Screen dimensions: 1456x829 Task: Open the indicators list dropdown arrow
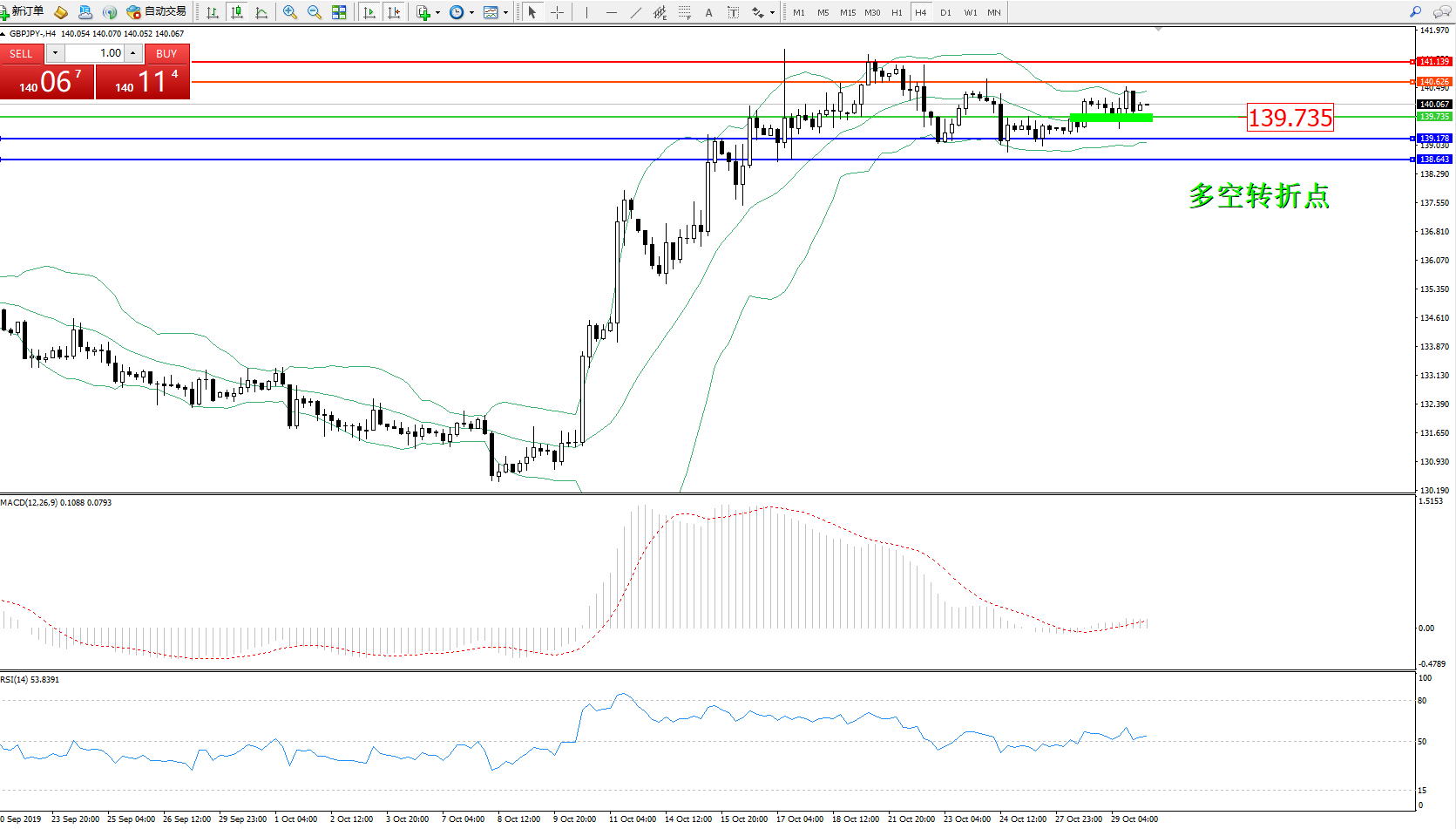click(437, 12)
